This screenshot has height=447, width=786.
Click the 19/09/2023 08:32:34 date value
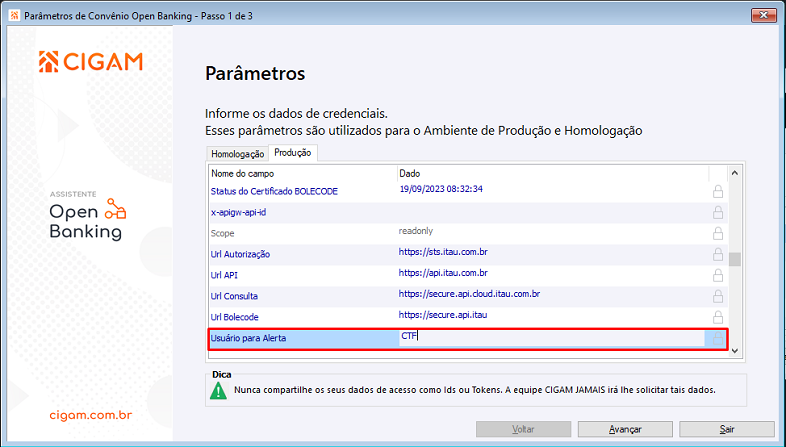[441, 189]
